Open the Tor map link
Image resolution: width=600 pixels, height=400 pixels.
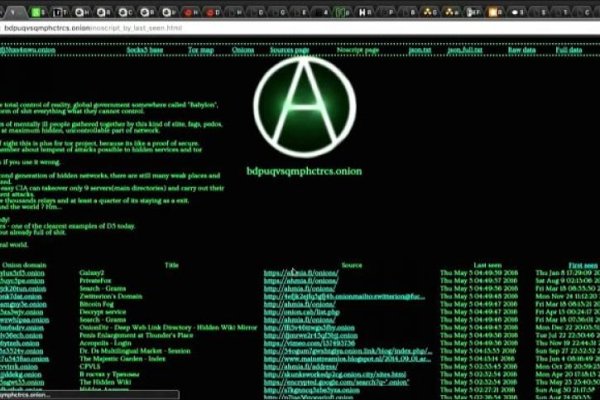201,50
